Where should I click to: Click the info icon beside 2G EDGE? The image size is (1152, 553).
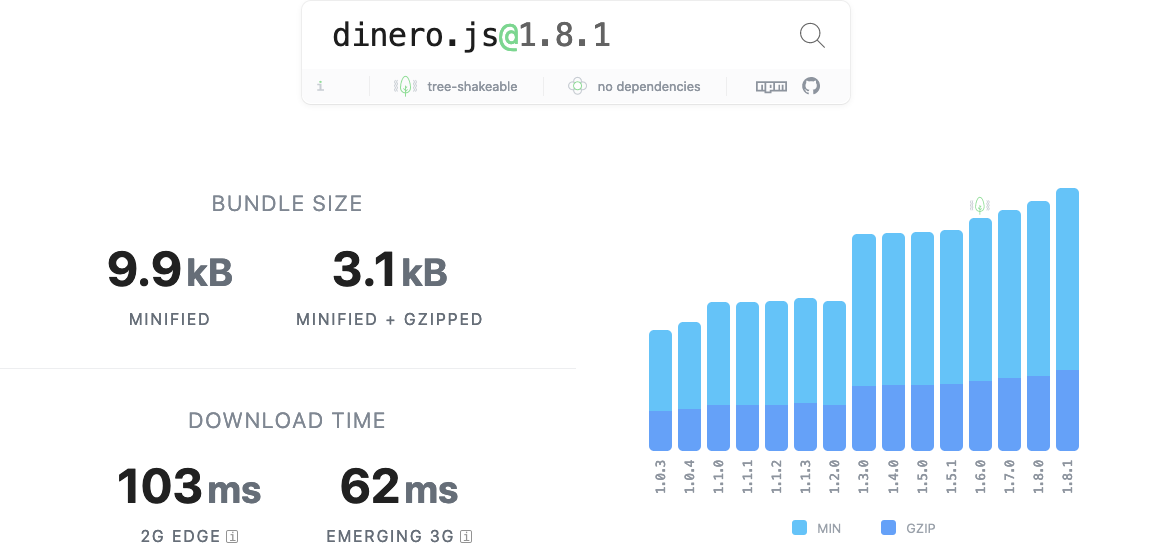(x=232, y=536)
